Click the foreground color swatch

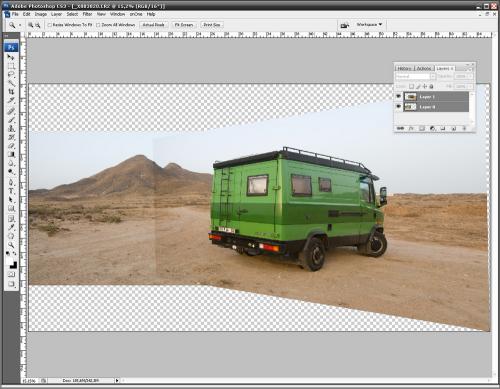[x=9, y=260]
